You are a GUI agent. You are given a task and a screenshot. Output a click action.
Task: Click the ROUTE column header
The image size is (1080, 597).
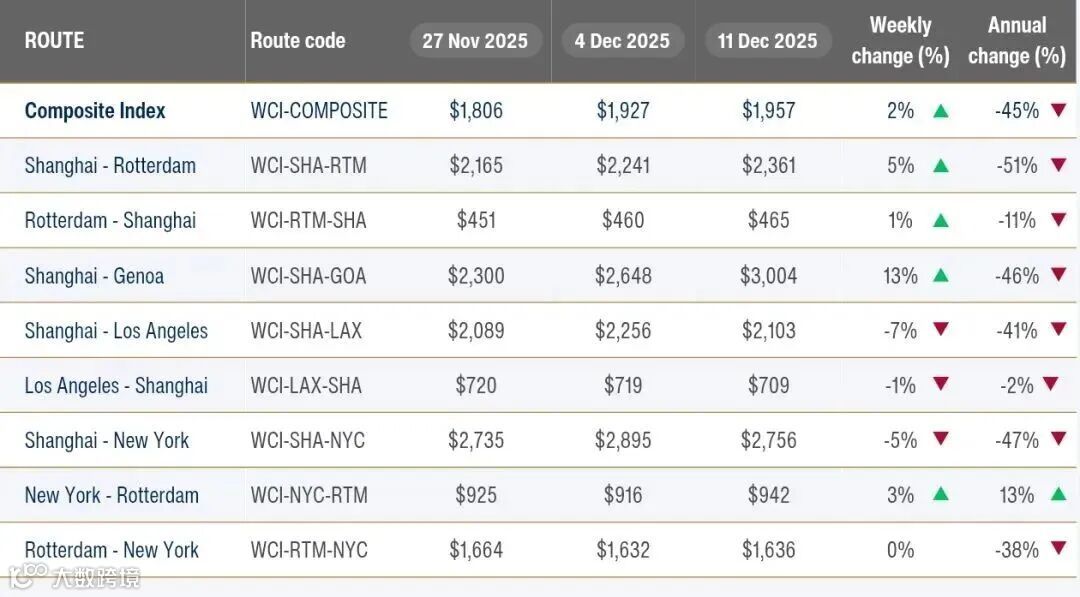pyautogui.click(x=54, y=41)
